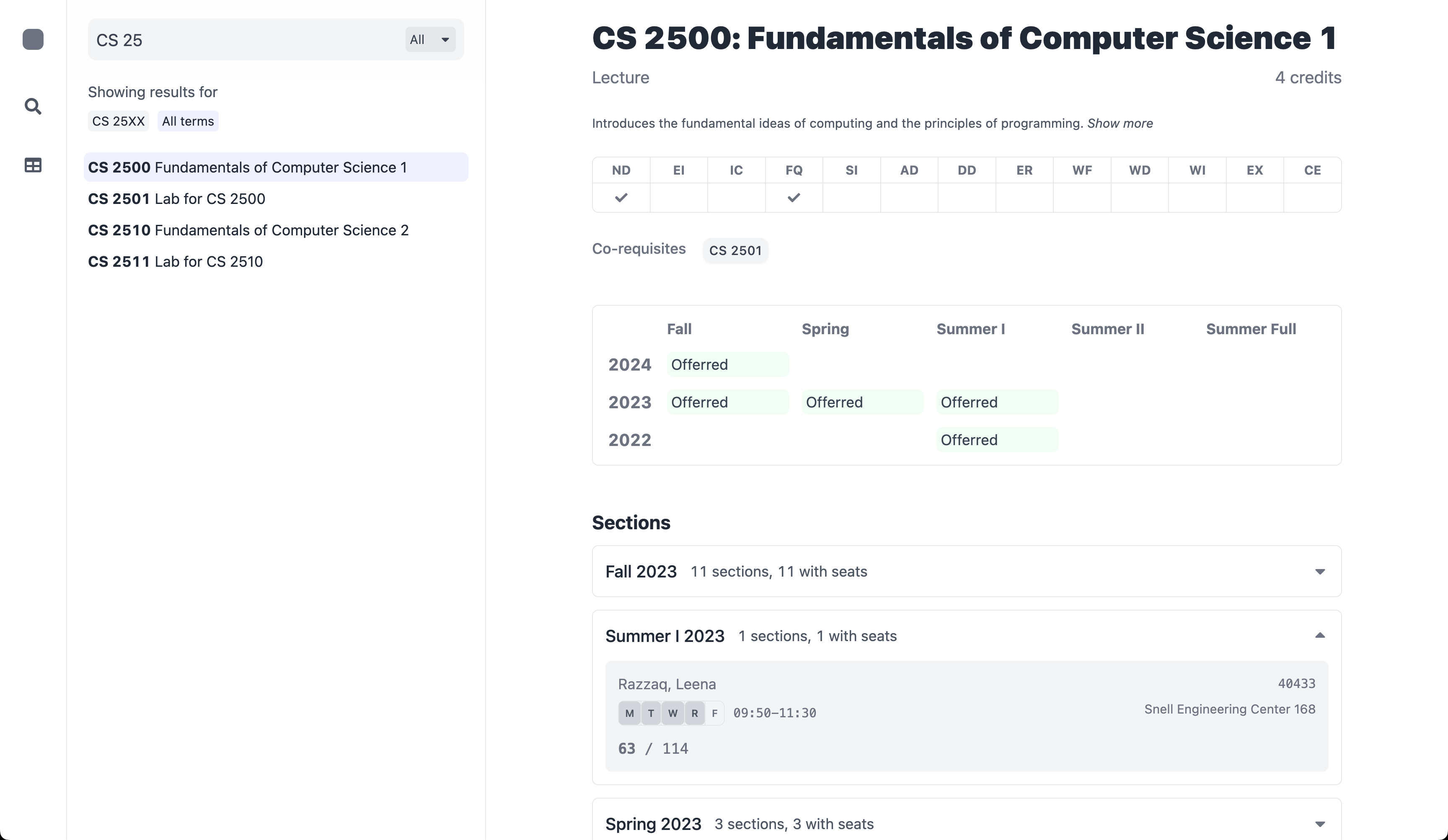Image resolution: width=1448 pixels, height=840 pixels.
Task: Open the CS 2501 co-requisite chip
Action: pyautogui.click(x=735, y=250)
